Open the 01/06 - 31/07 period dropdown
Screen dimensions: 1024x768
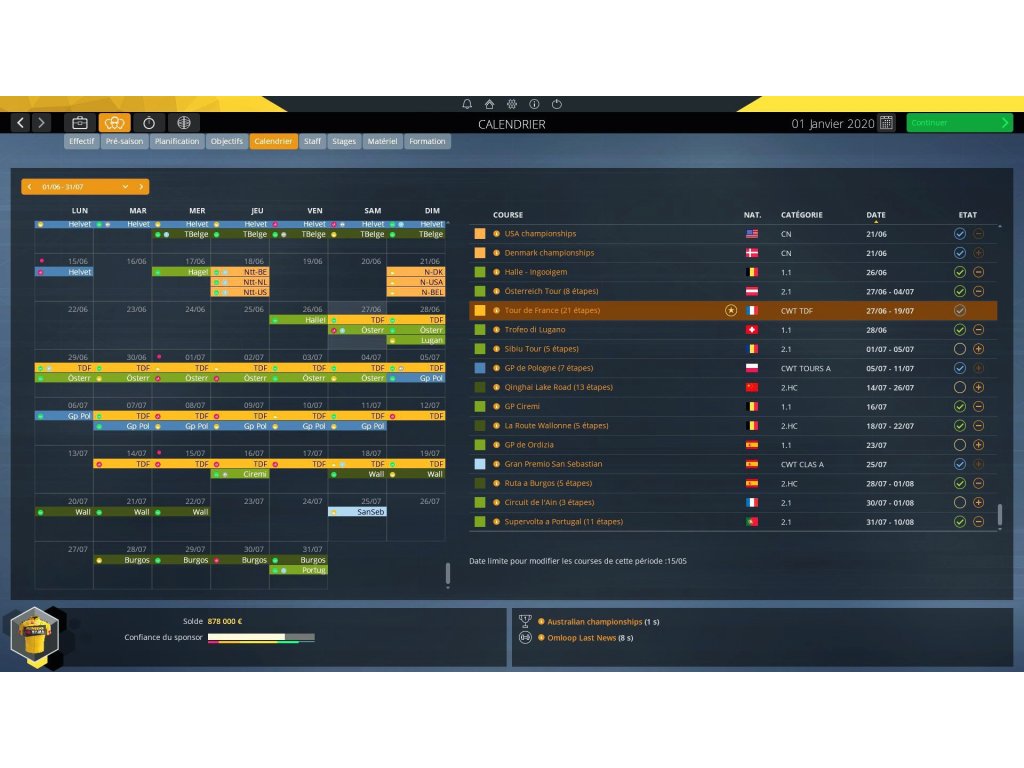(x=125, y=187)
